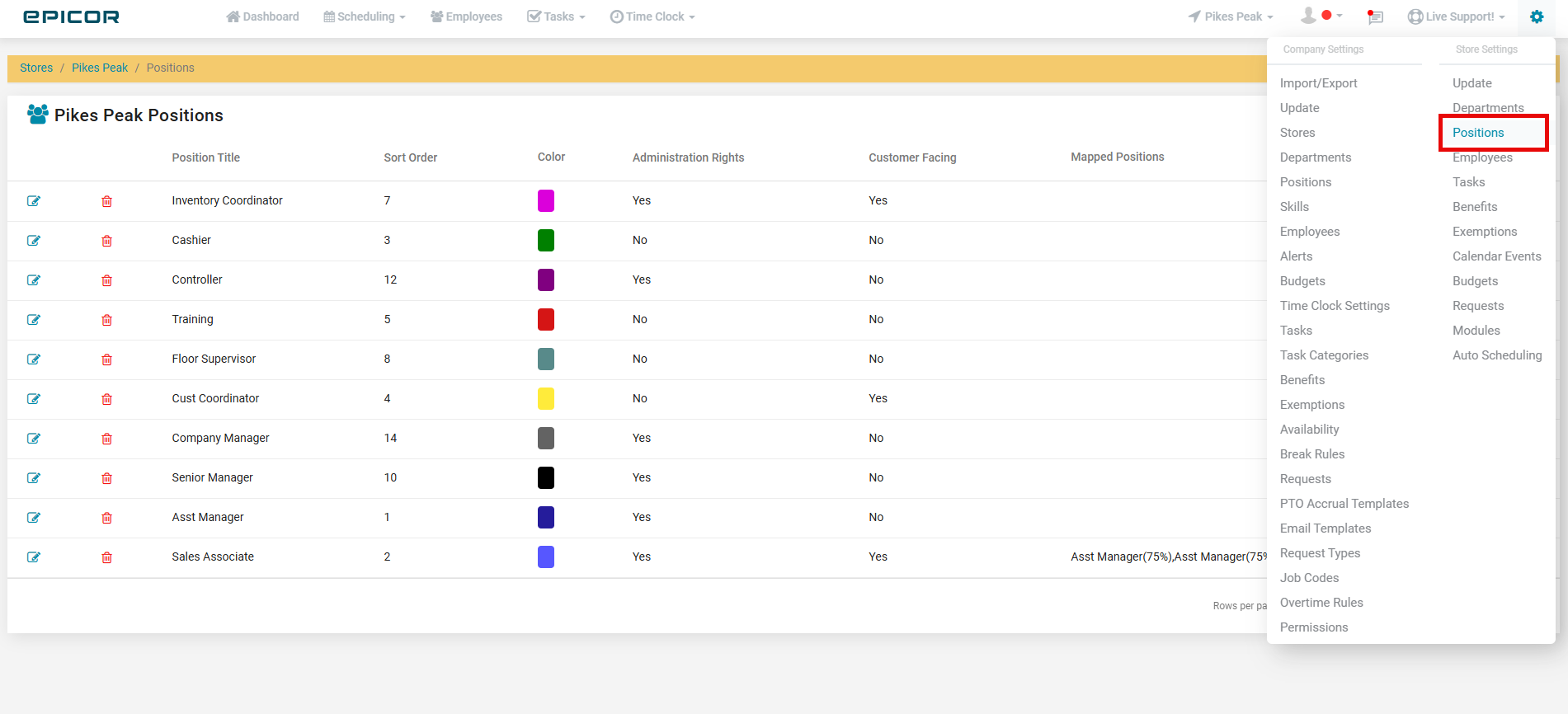
Task: Open the messages notification icon
Action: click(x=1375, y=16)
